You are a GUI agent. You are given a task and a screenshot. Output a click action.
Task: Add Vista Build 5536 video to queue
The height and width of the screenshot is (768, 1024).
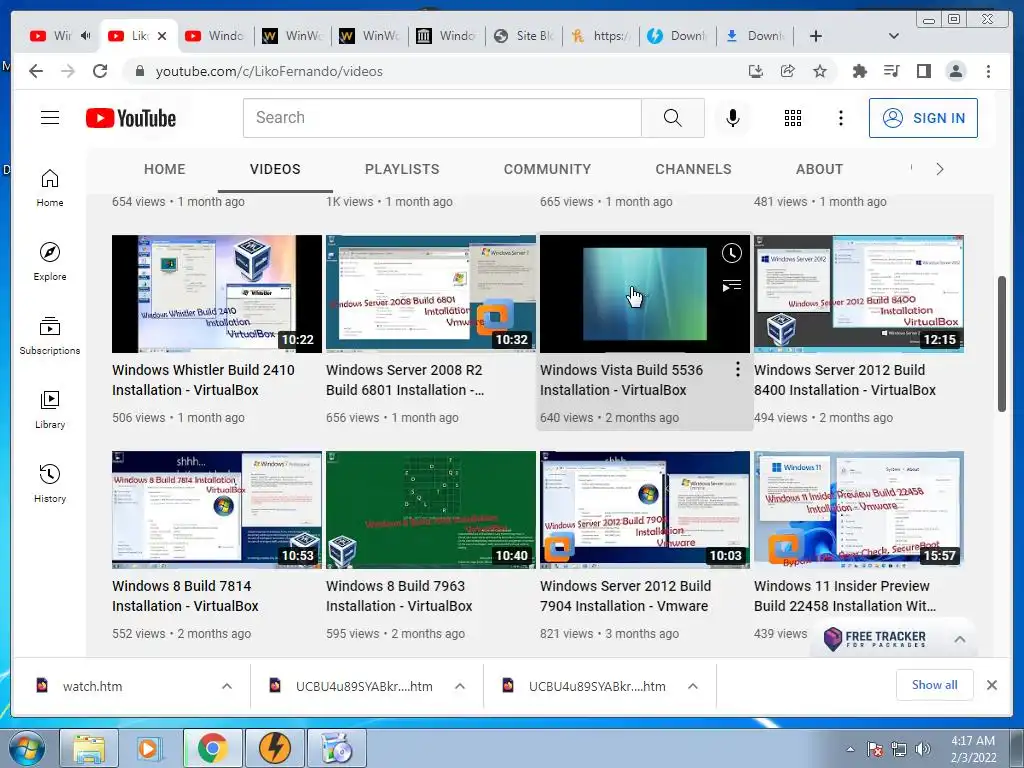point(731,285)
